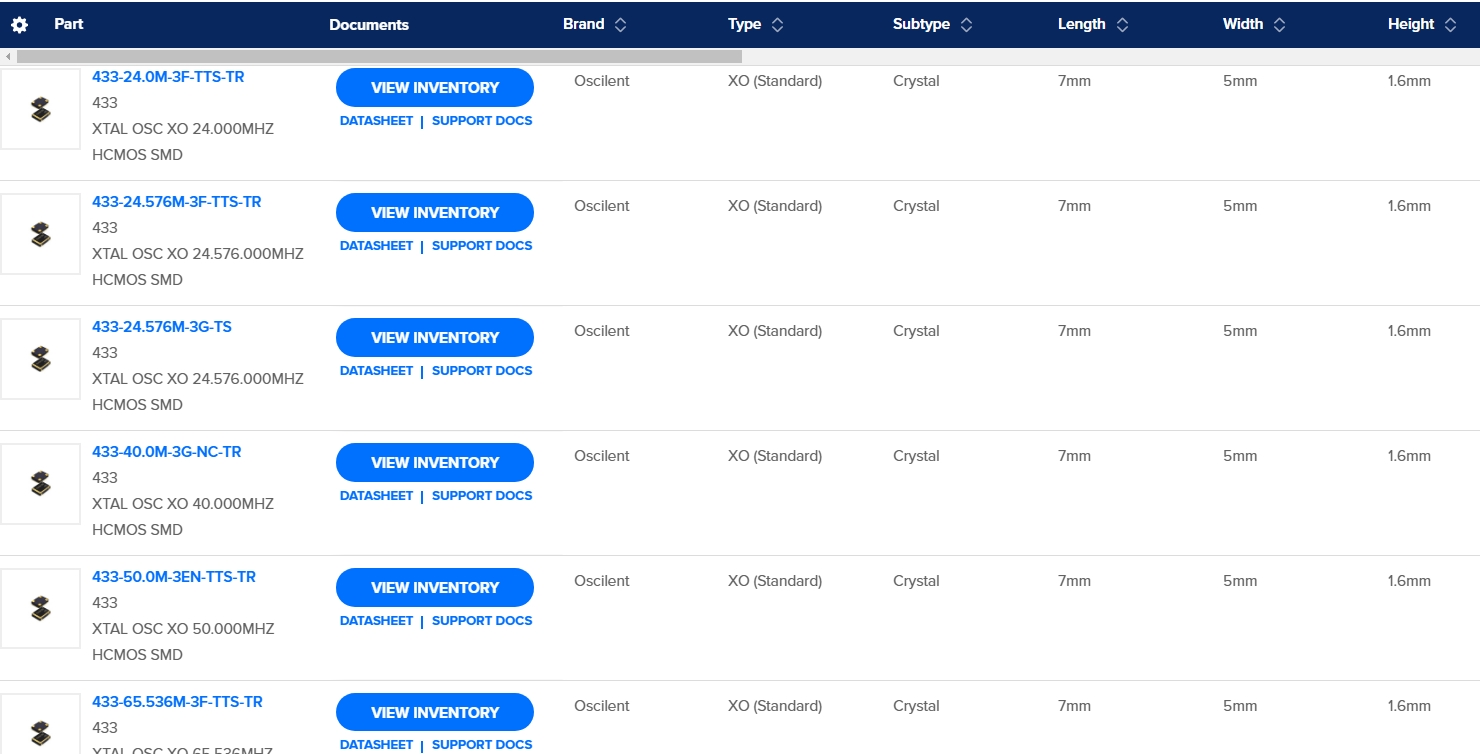The height and width of the screenshot is (754, 1480).
Task: Open support docs for 433-24.0M-3F-TTS-TR
Action: pyautogui.click(x=482, y=121)
